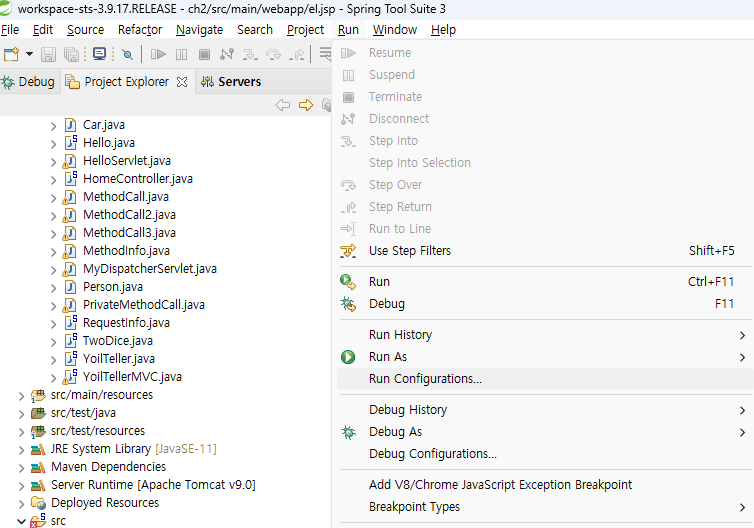Expand the Car.java tree node

tap(53, 126)
